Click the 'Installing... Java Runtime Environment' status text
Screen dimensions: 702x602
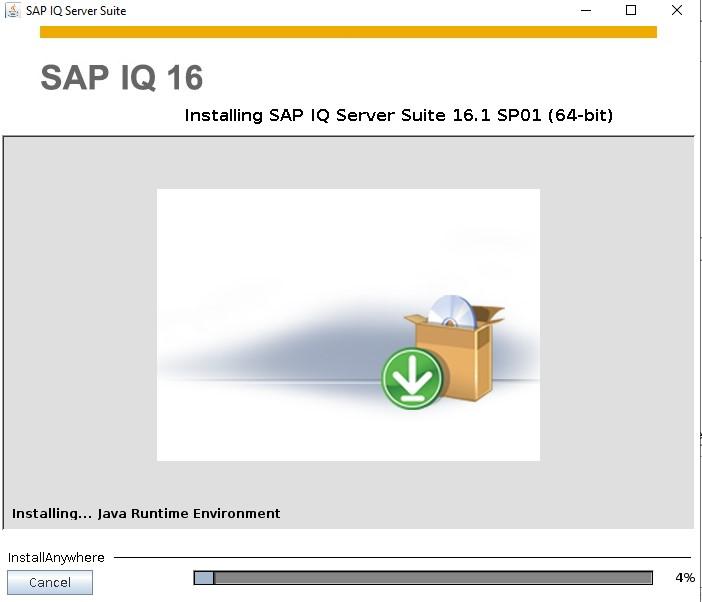(x=146, y=513)
